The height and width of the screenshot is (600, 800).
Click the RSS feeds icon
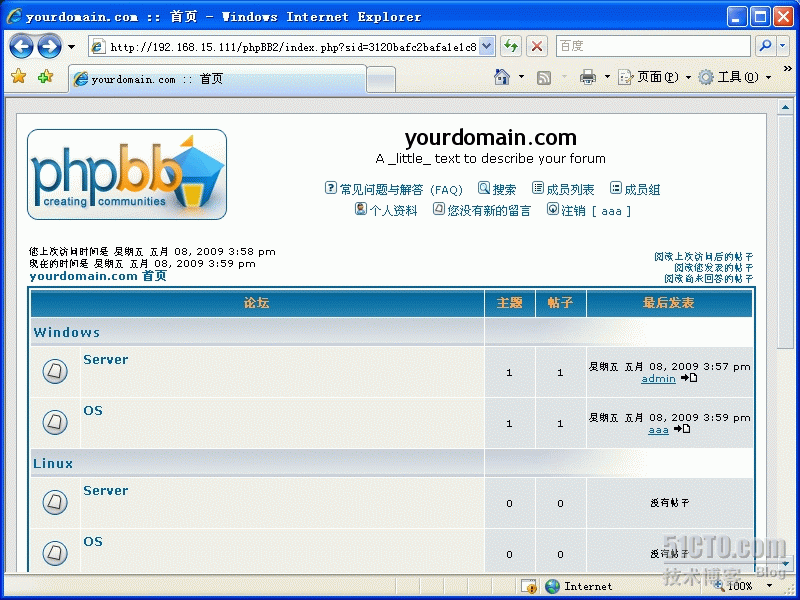(544, 78)
